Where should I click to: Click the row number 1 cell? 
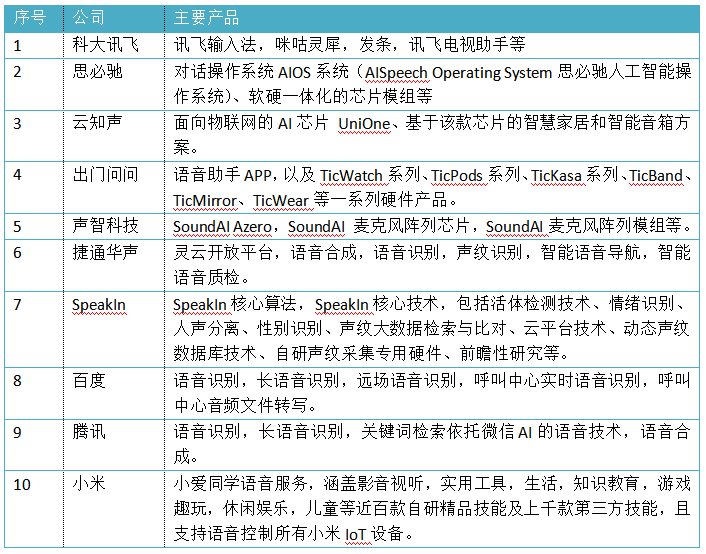point(34,45)
